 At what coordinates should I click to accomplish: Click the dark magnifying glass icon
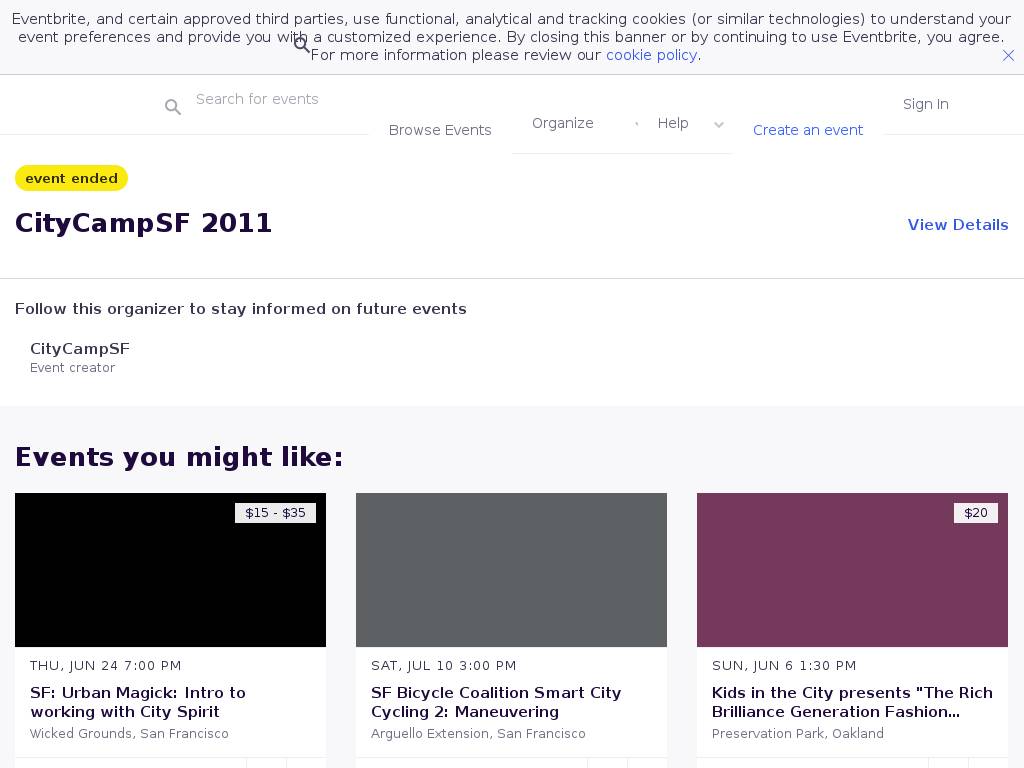tap(301, 44)
